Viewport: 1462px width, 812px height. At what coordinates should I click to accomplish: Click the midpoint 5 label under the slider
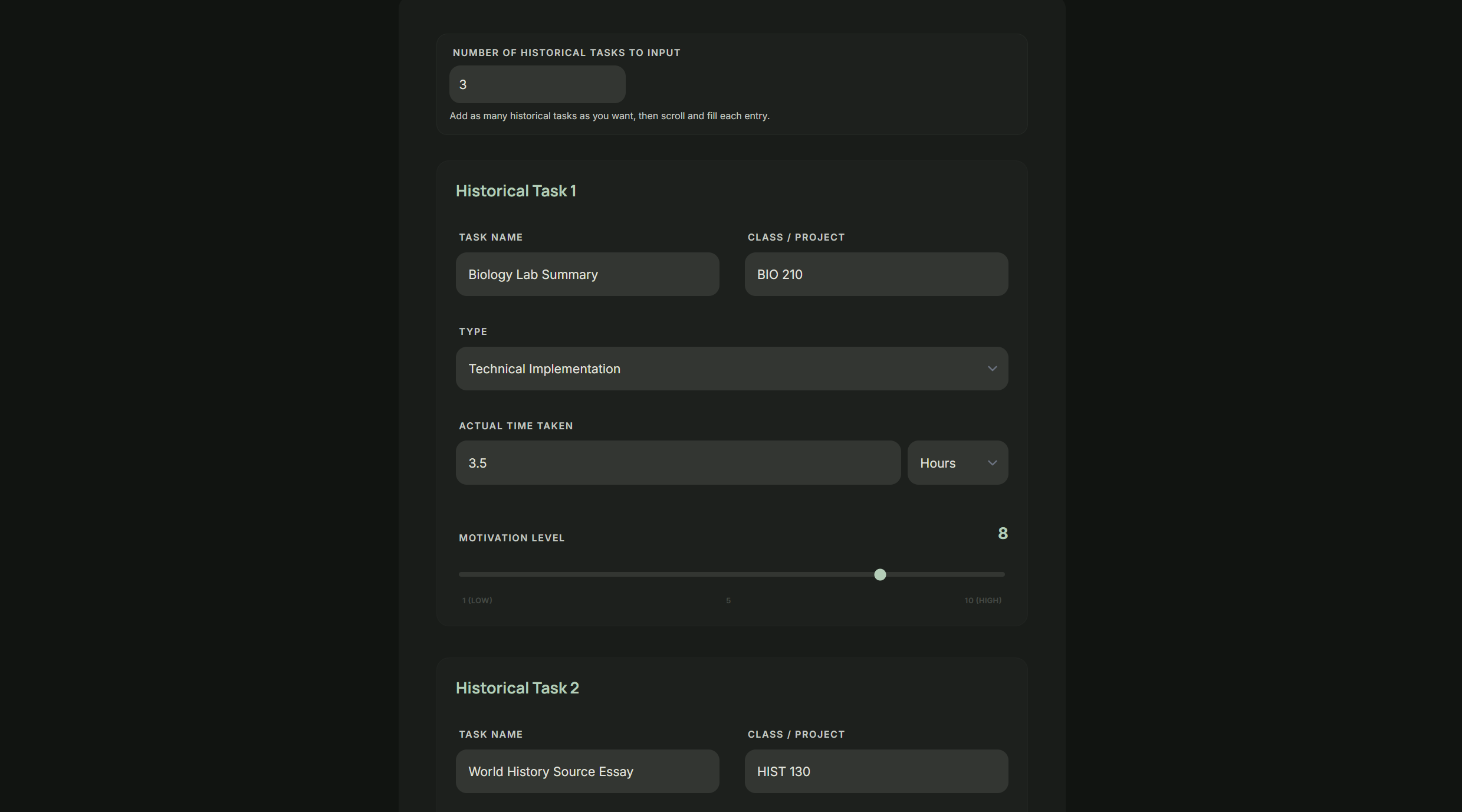(x=728, y=600)
